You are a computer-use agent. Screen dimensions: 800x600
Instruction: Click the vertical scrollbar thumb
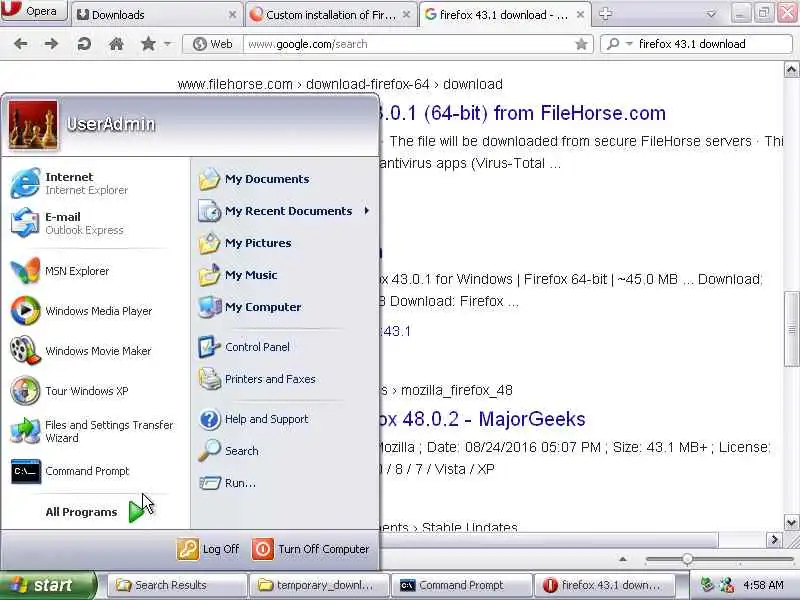(x=791, y=329)
